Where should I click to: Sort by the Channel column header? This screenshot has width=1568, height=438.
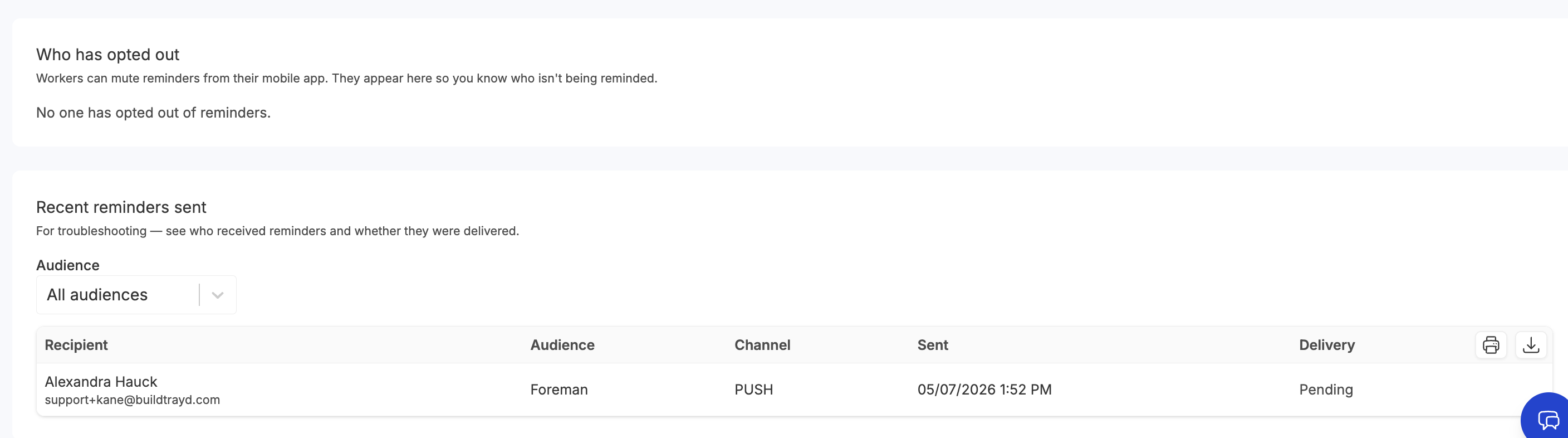[x=762, y=345]
